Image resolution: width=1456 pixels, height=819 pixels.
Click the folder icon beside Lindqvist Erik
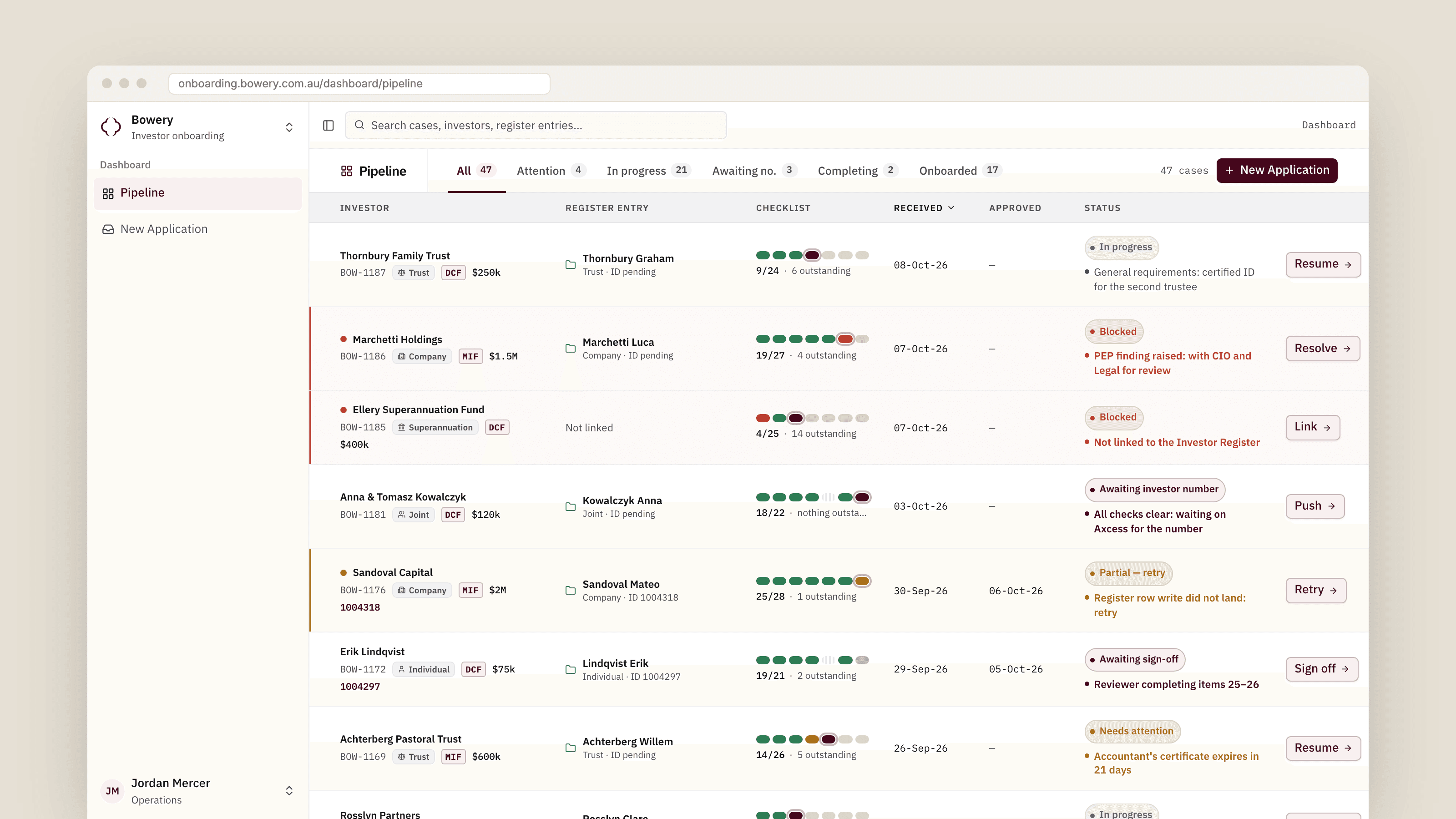click(571, 669)
